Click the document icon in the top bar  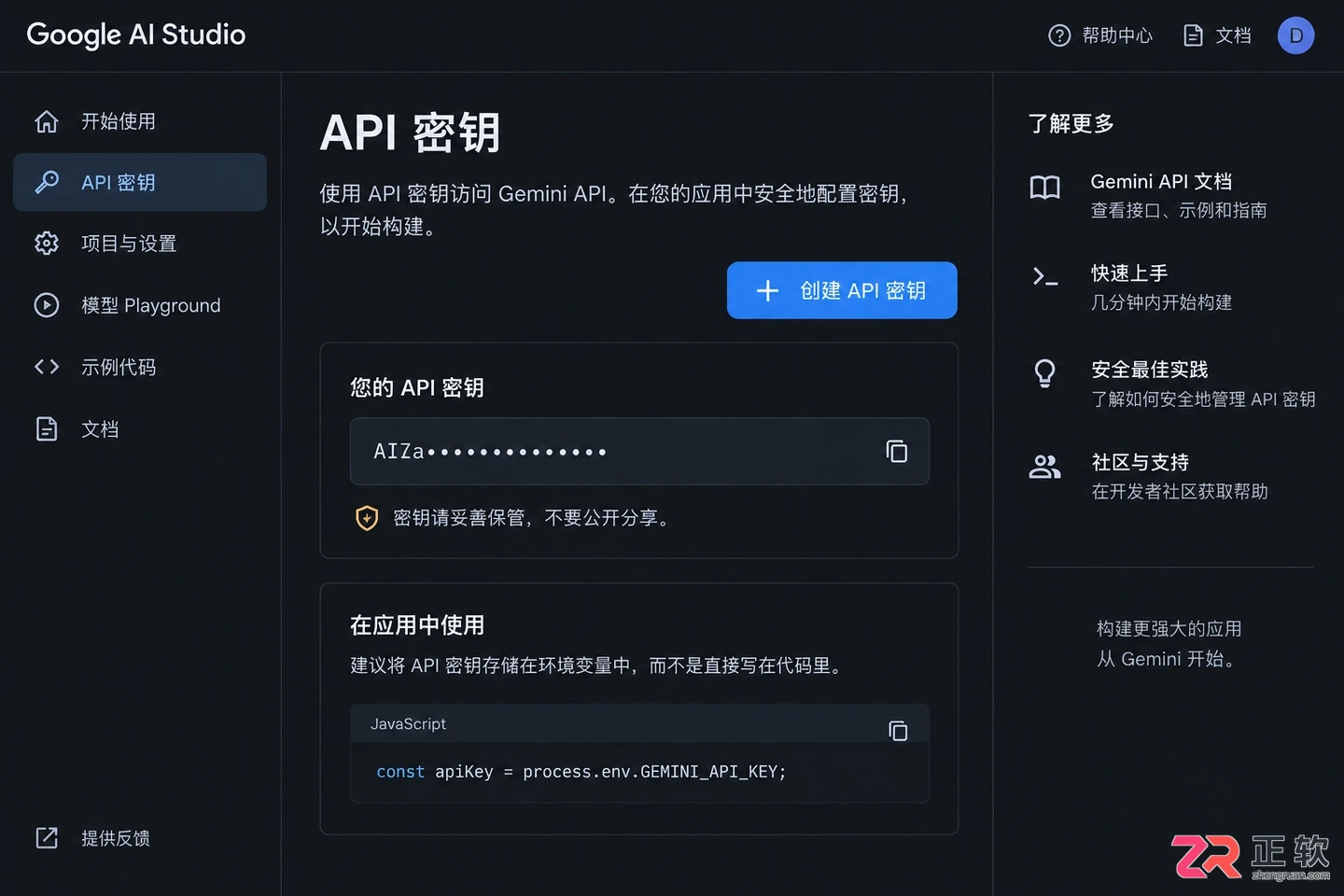point(1193,35)
